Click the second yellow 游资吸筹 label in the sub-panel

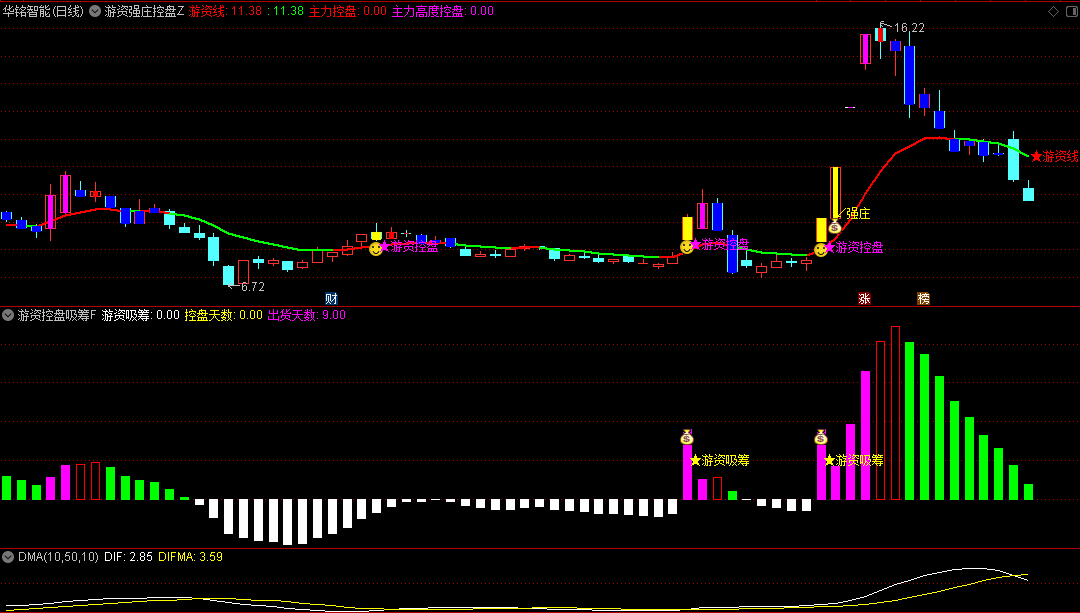pos(859,460)
